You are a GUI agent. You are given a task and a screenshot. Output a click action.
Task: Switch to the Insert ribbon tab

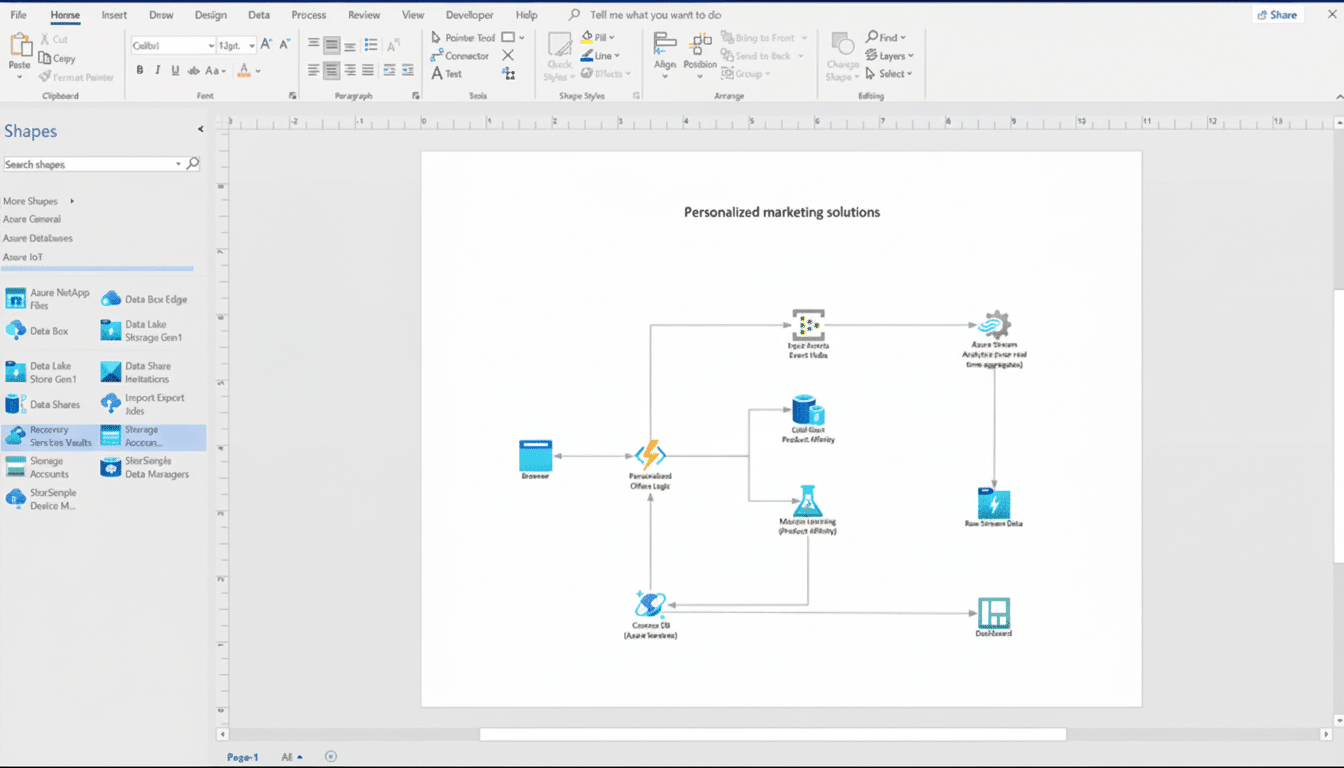point(113,14)
